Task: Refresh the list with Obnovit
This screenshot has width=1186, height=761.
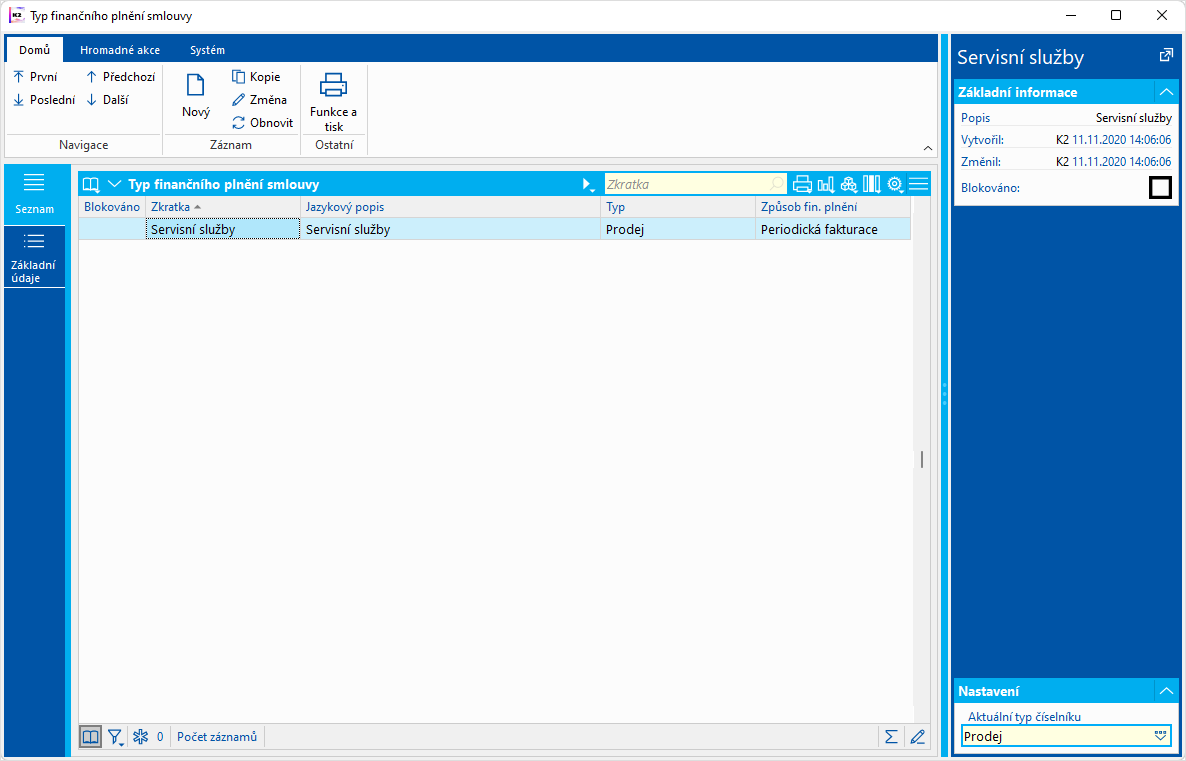Action: (262, 123)
